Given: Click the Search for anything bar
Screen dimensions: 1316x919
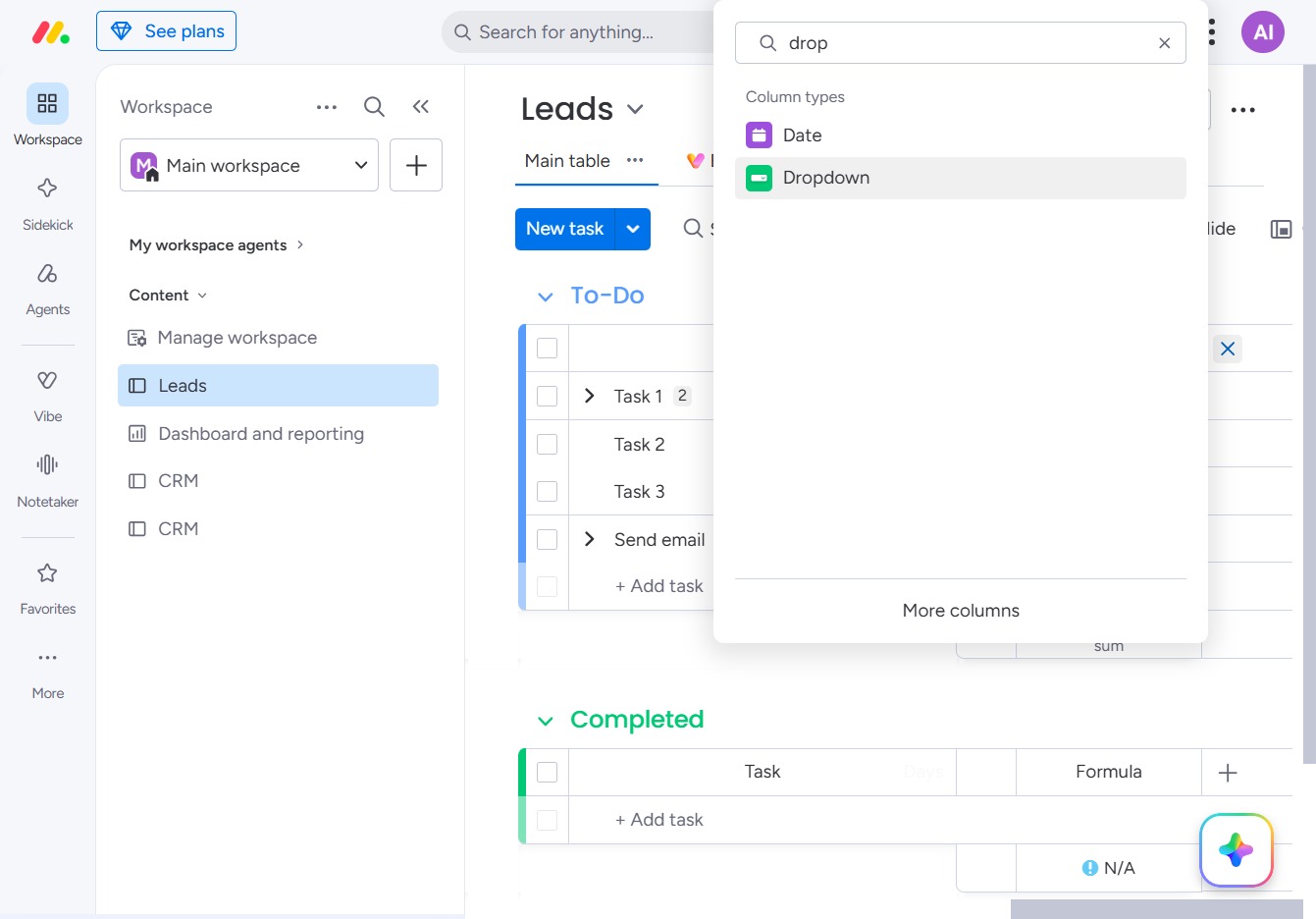Looking at the screenshot, I should pyautogui.click(x=579, y=32).
